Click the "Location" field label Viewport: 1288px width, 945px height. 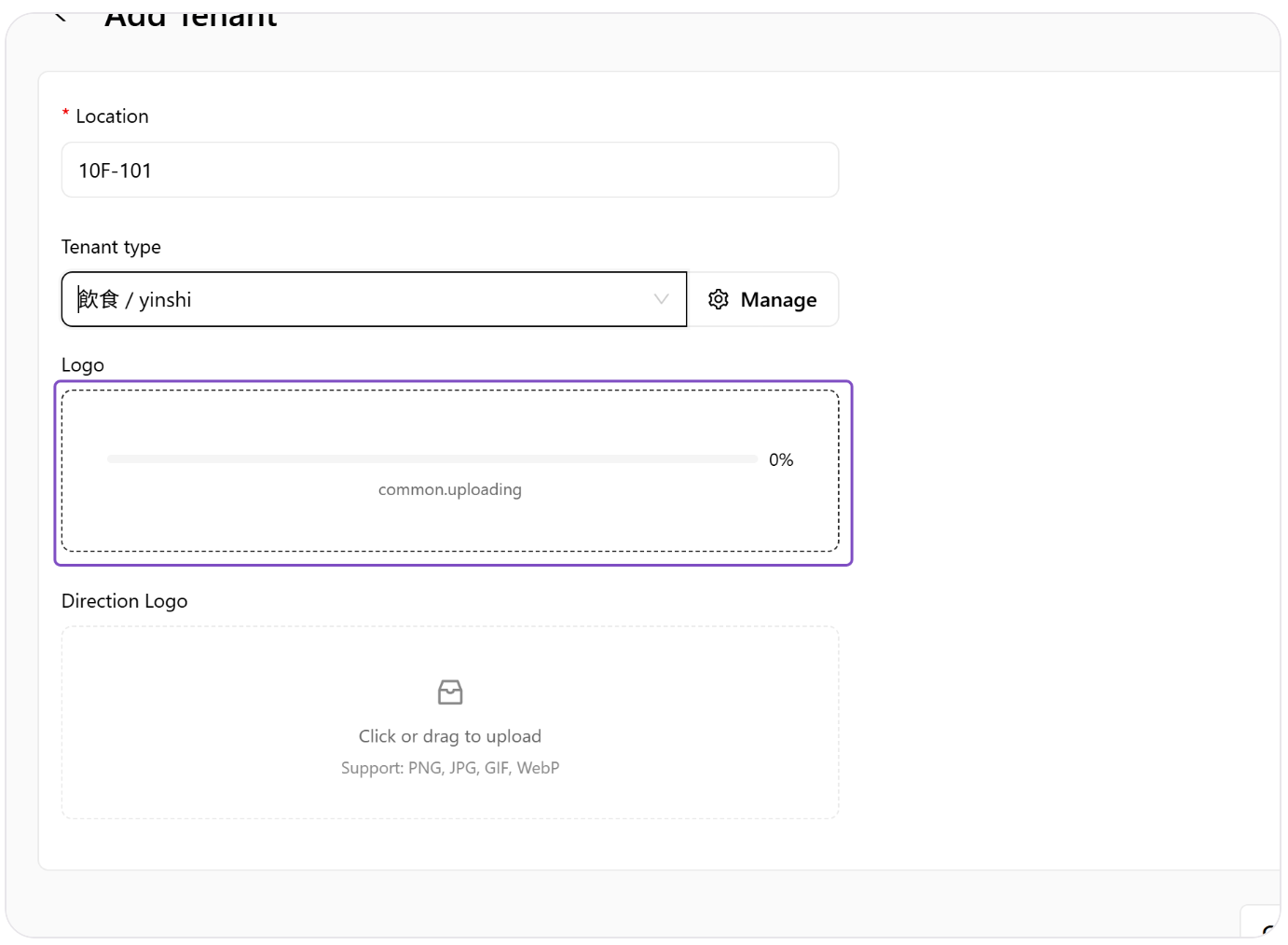pos(112,116)
